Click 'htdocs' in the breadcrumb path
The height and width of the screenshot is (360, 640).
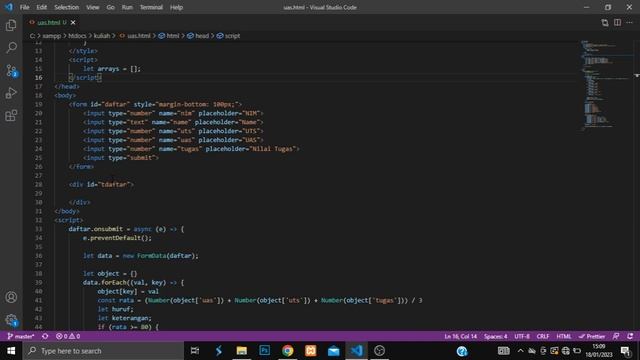[x=78, y=36]
